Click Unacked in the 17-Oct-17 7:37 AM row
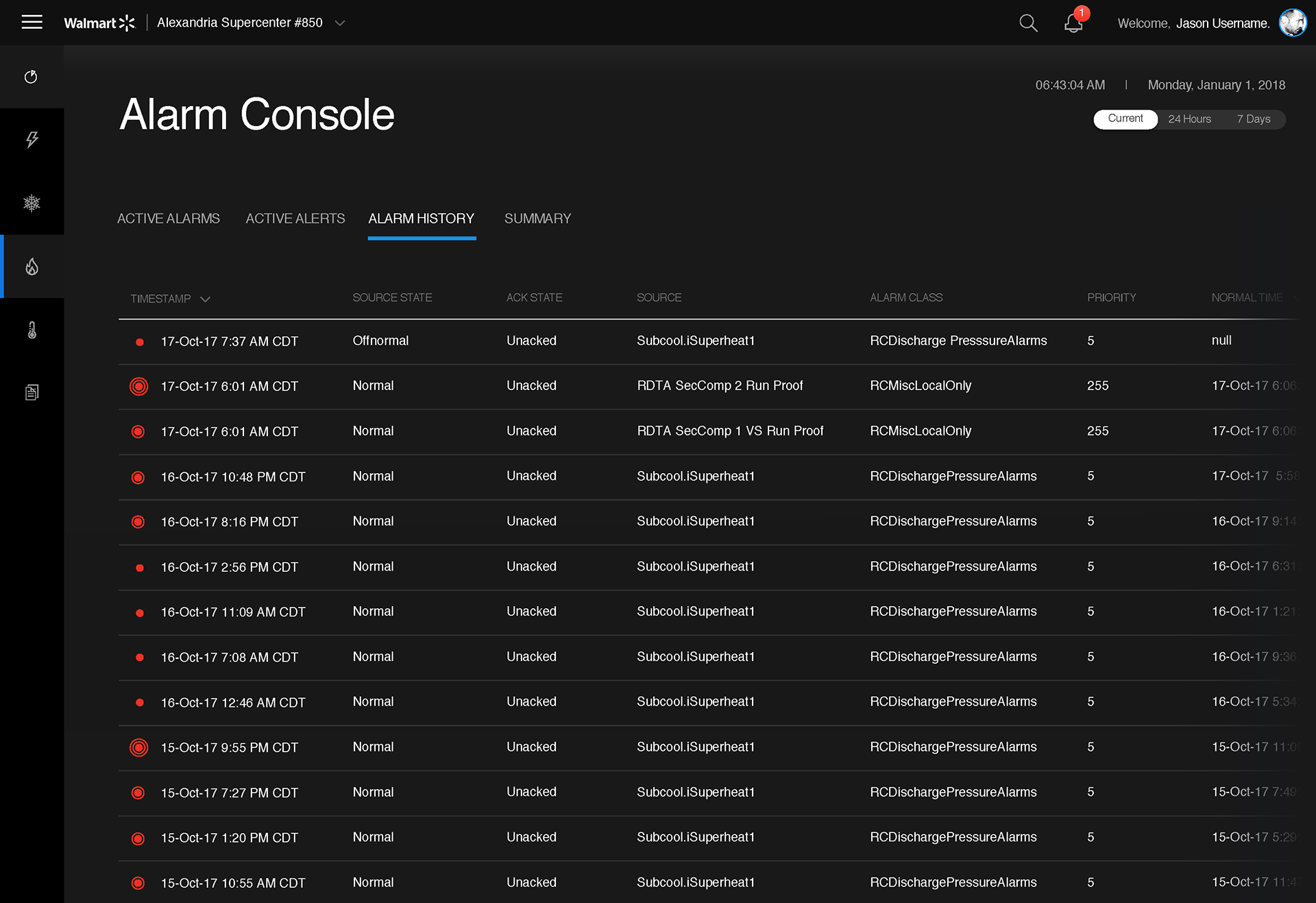The image size is (1316, 903). click(531, 341)
